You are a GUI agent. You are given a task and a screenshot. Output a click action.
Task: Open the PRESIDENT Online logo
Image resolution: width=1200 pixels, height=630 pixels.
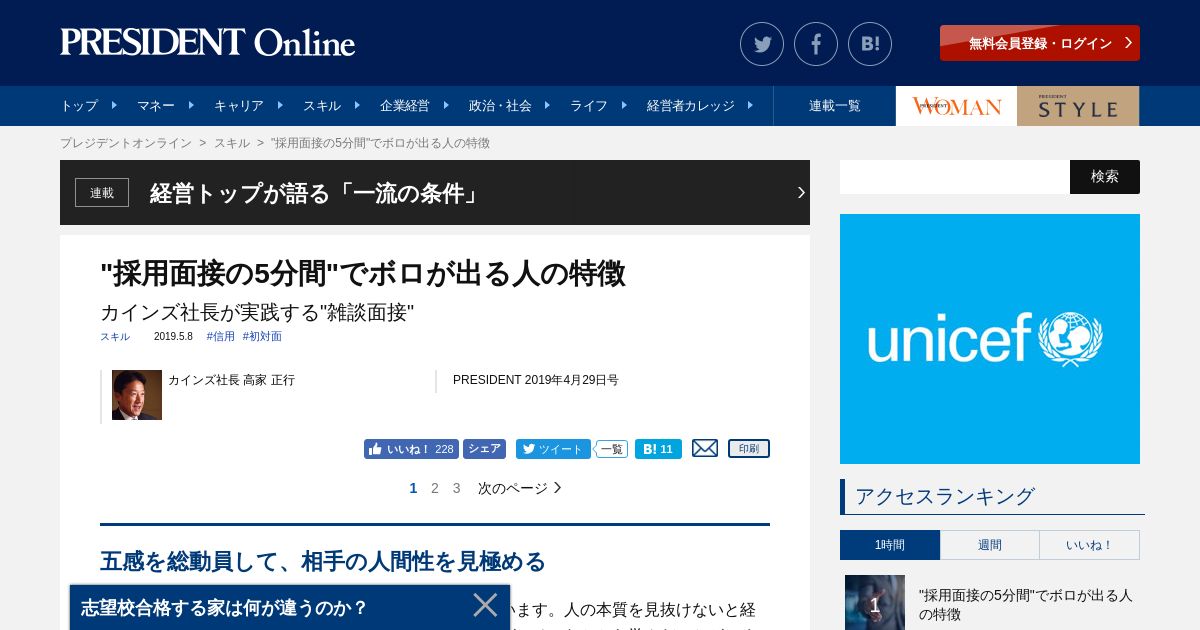208,43
